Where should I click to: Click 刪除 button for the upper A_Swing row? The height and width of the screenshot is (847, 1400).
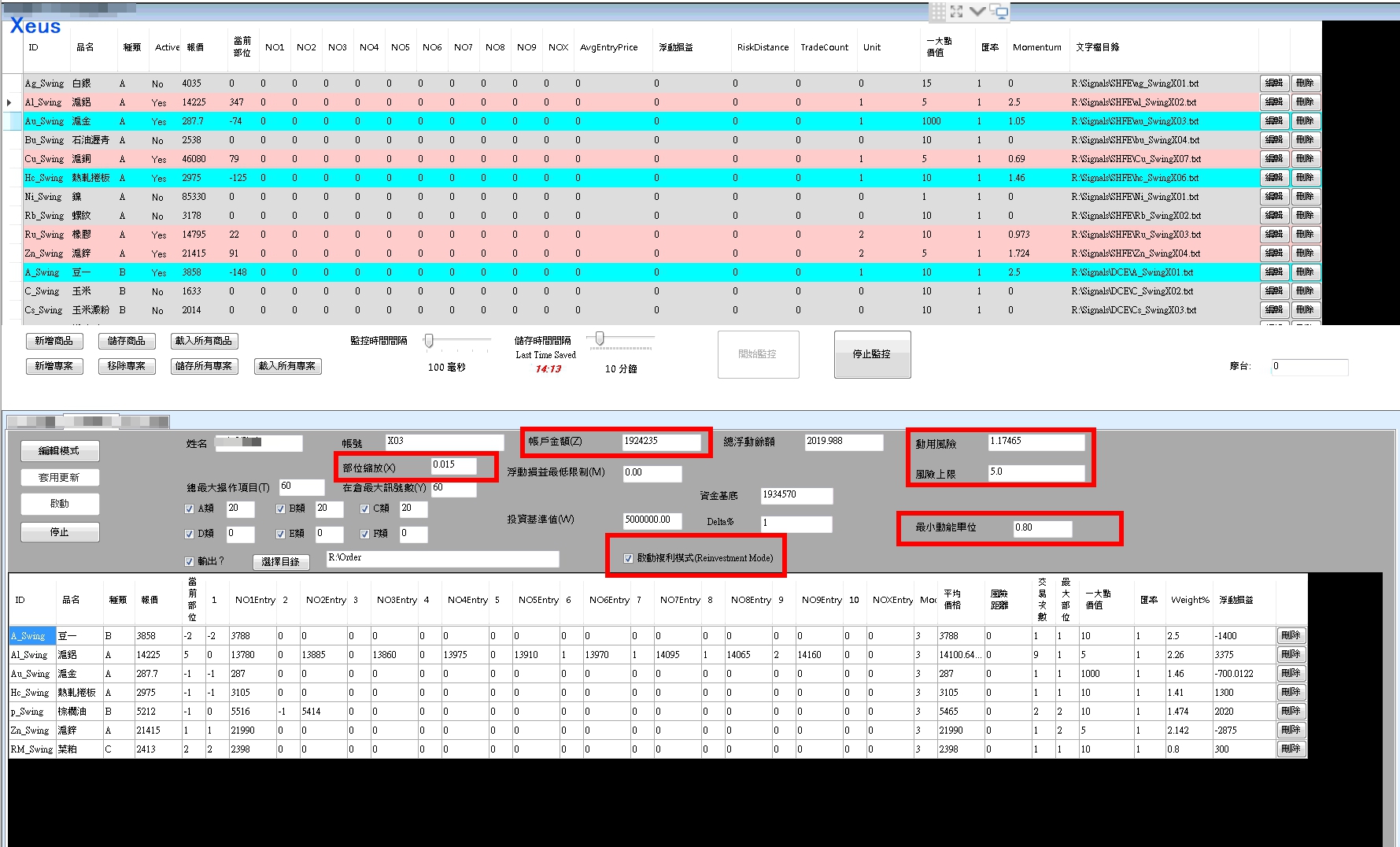(x=1305, y=272)
